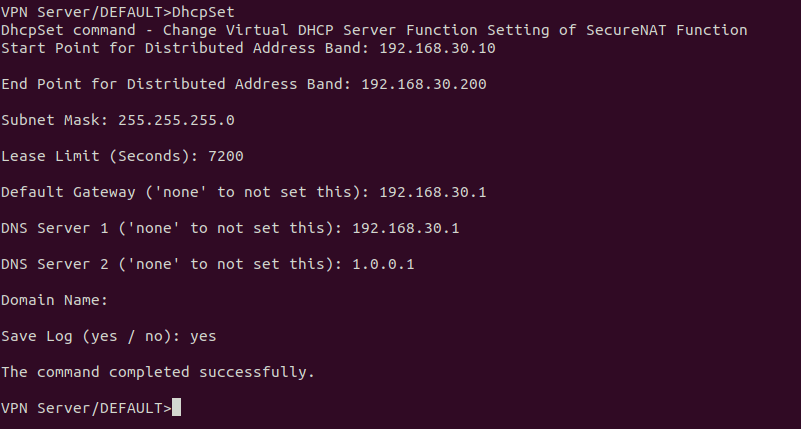This screenshot has width=801, height=429.
Task: Click the Save Log answer 'yes'
Action: point(203,336)
